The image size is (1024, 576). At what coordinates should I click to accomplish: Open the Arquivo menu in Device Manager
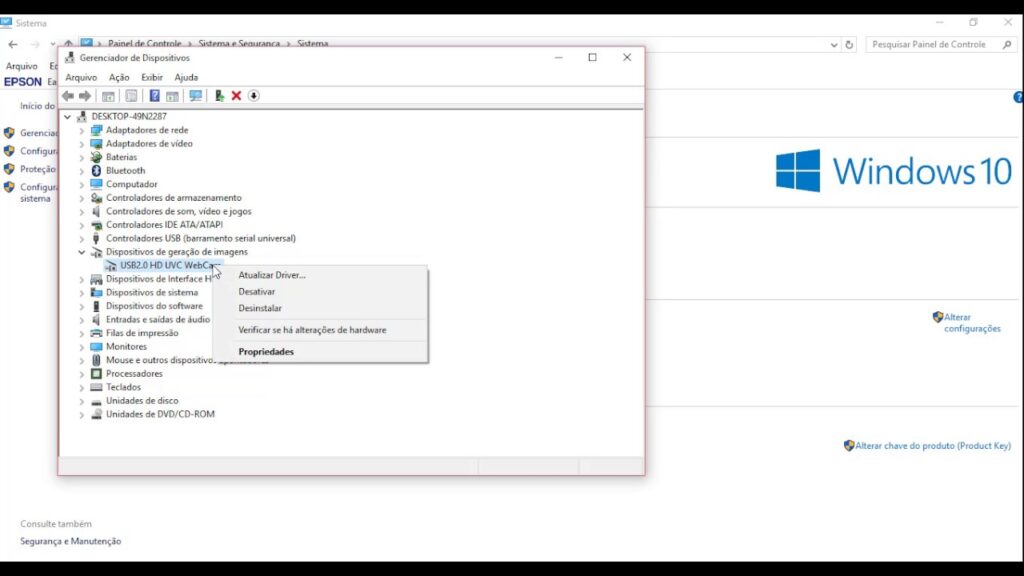click(x=81, y=77)
